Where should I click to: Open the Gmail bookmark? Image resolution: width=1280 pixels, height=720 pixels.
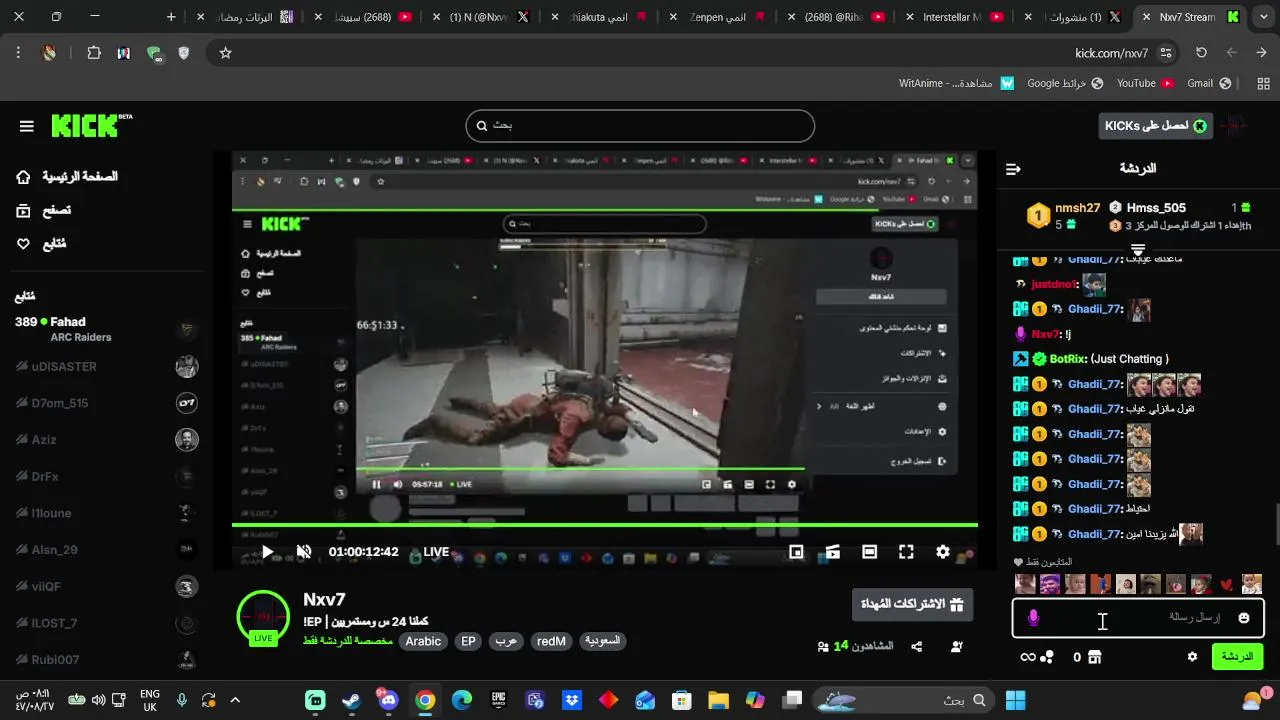(1209, 84)
